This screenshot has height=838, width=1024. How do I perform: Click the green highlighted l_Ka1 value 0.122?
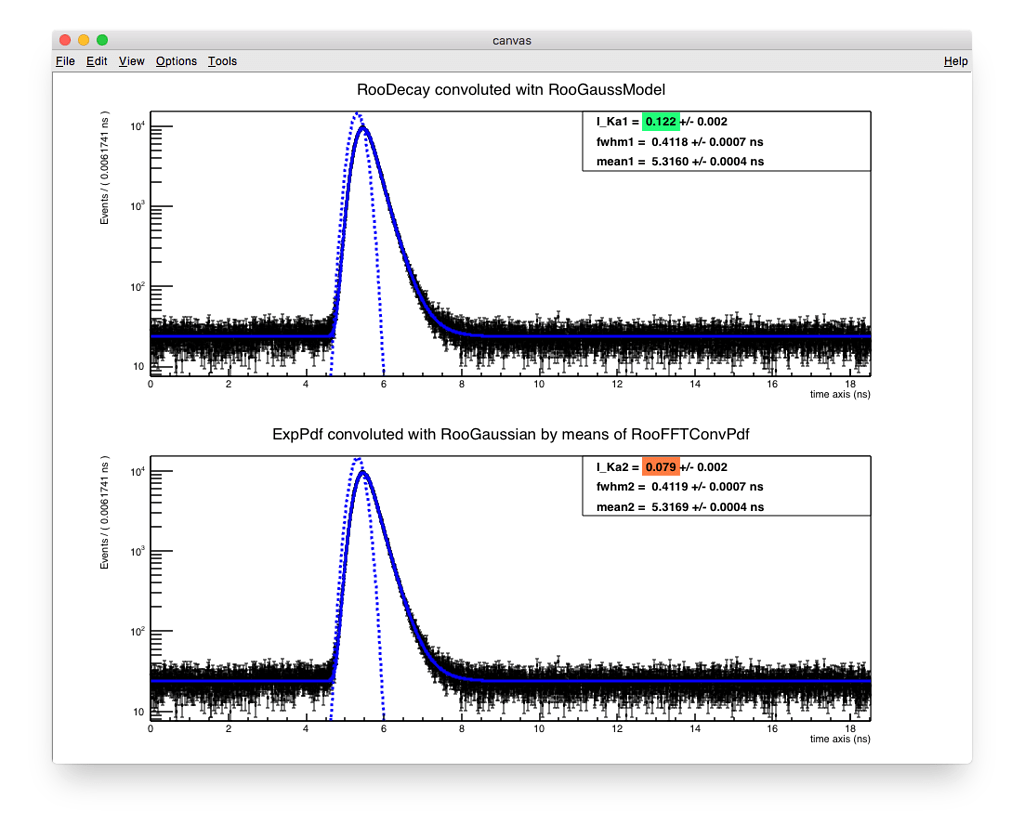(663, 121)
